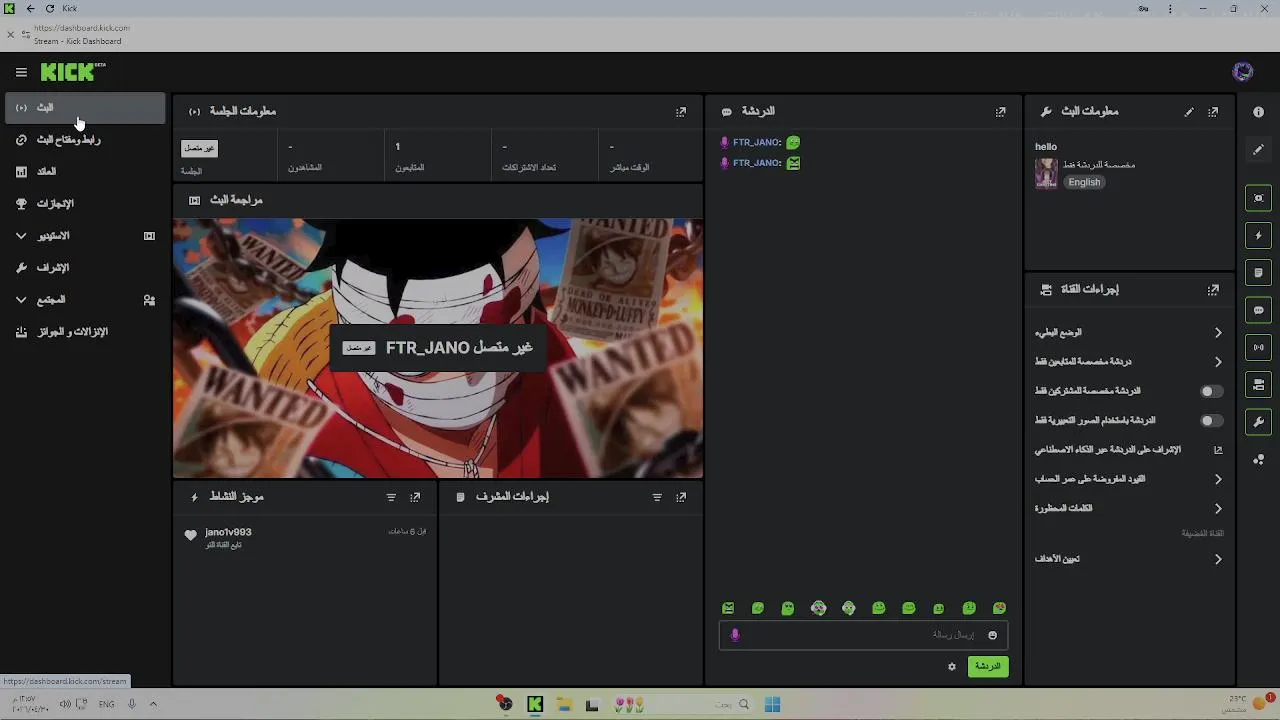The image size is (1280, 720).
Task: Pop out the معلومات الجلسة panel
Action: (681, 112)
